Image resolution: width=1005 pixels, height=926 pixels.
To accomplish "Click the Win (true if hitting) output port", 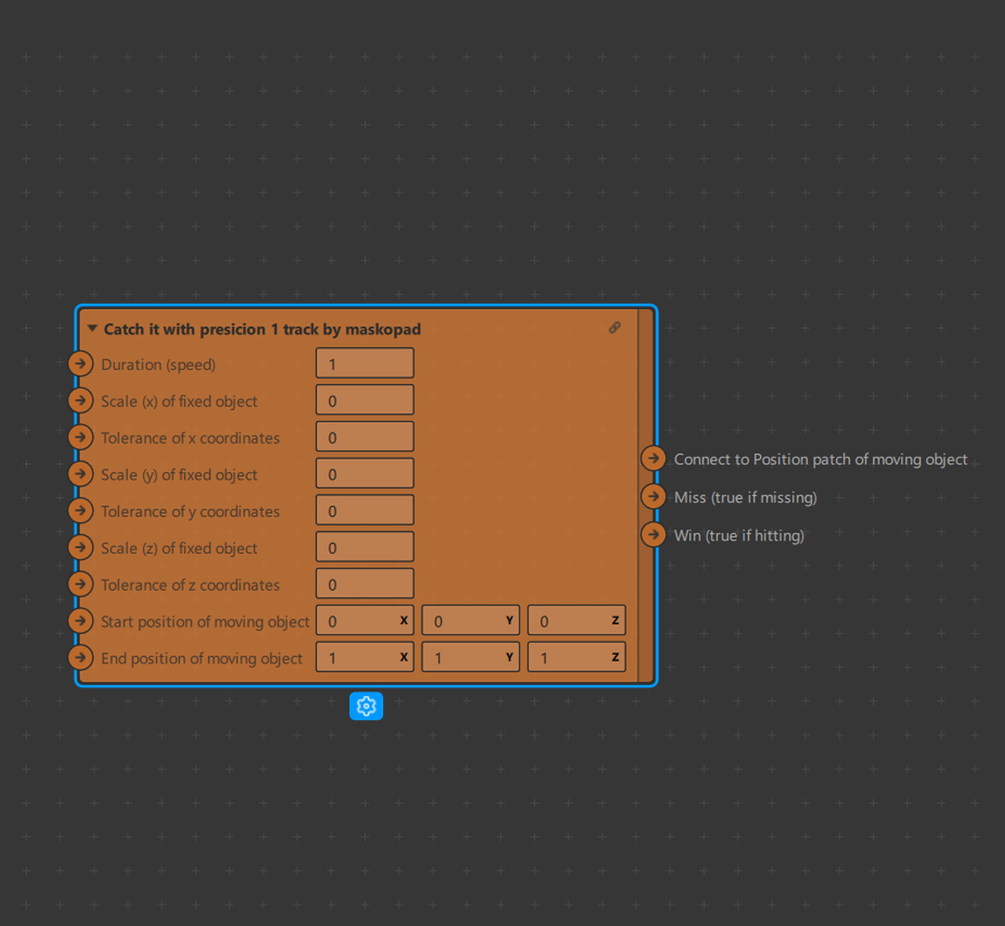I will click(x=653, y=534).
